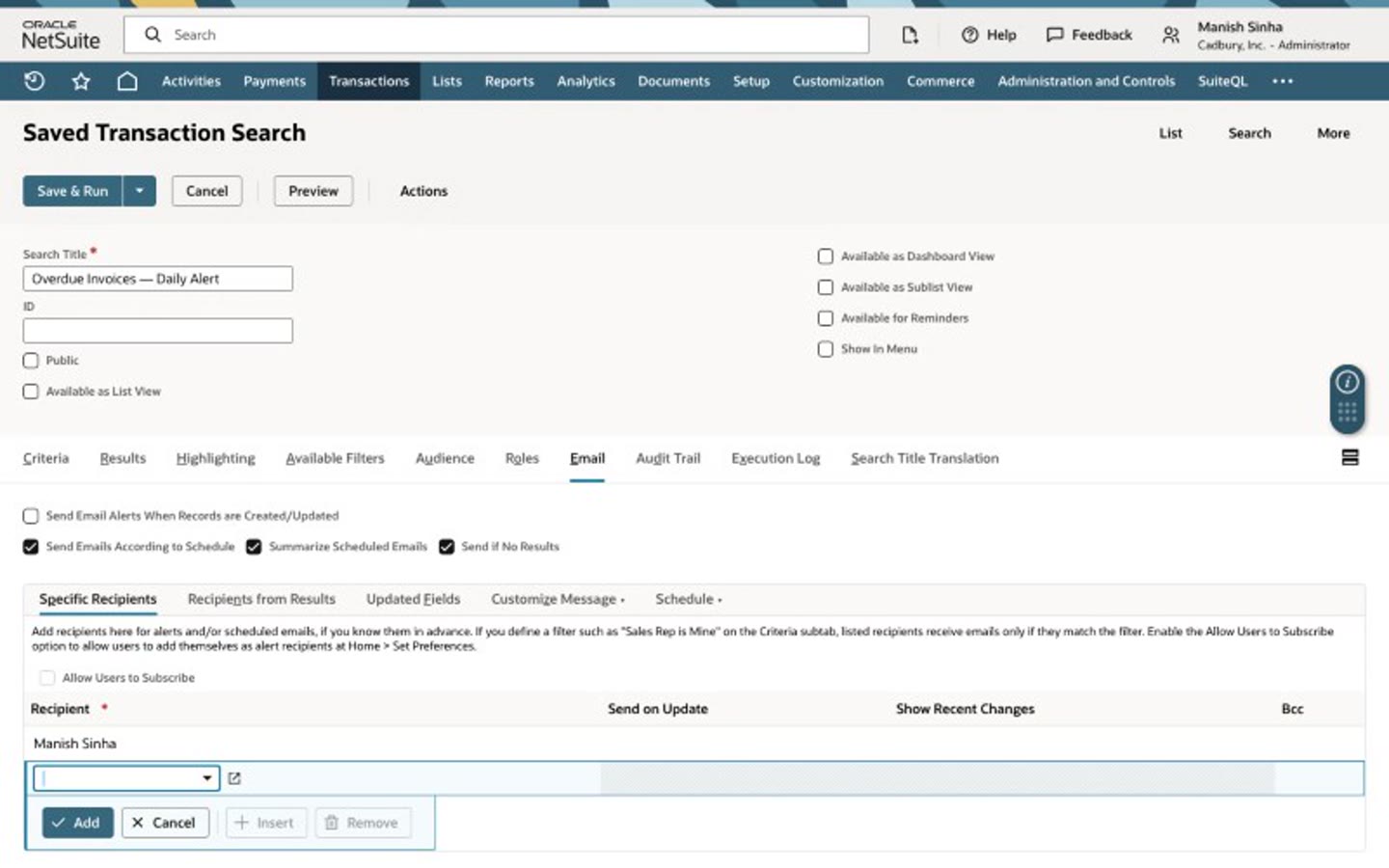
Task: Open the recipient pop-out link icon
Action: tap(234, 778)
